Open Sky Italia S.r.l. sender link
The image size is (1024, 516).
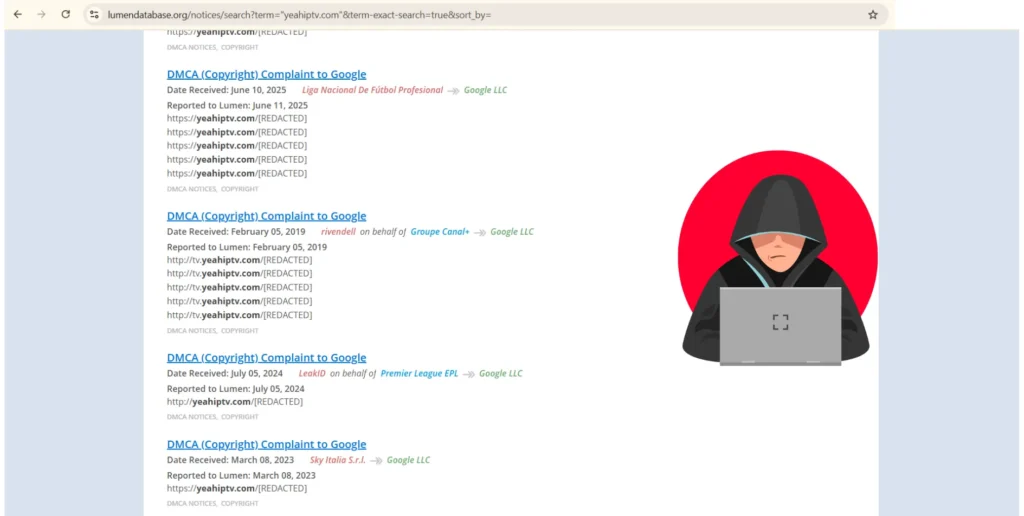(335, 460)
